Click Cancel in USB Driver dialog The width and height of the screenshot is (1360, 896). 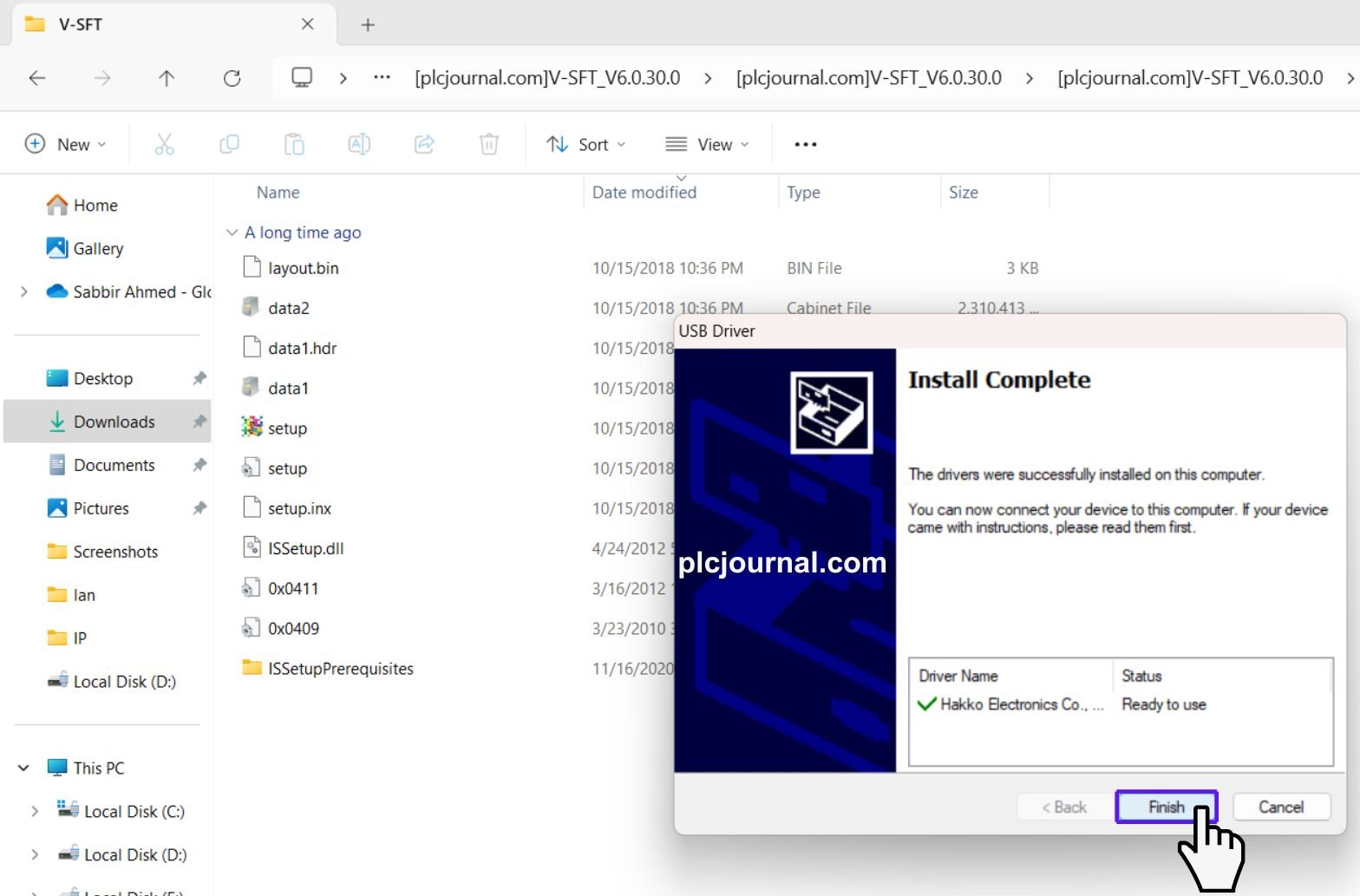(x=1281, y=808)
